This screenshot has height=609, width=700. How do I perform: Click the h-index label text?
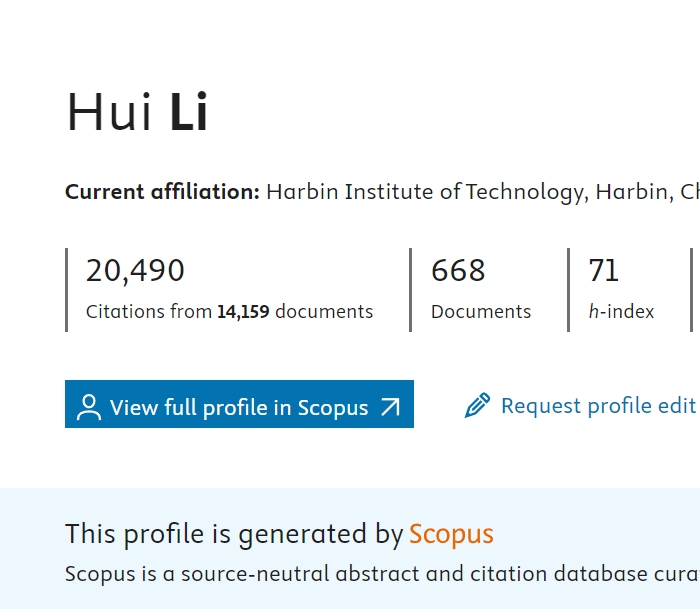(x=621, y=312)
